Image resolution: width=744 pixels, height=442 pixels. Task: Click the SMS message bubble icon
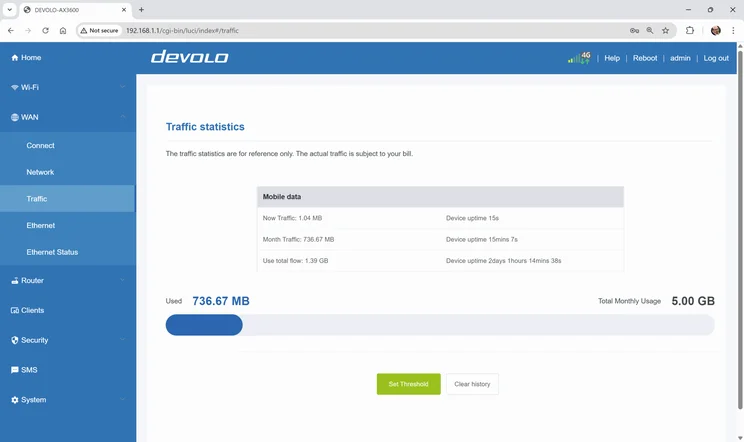pos(15,370)
